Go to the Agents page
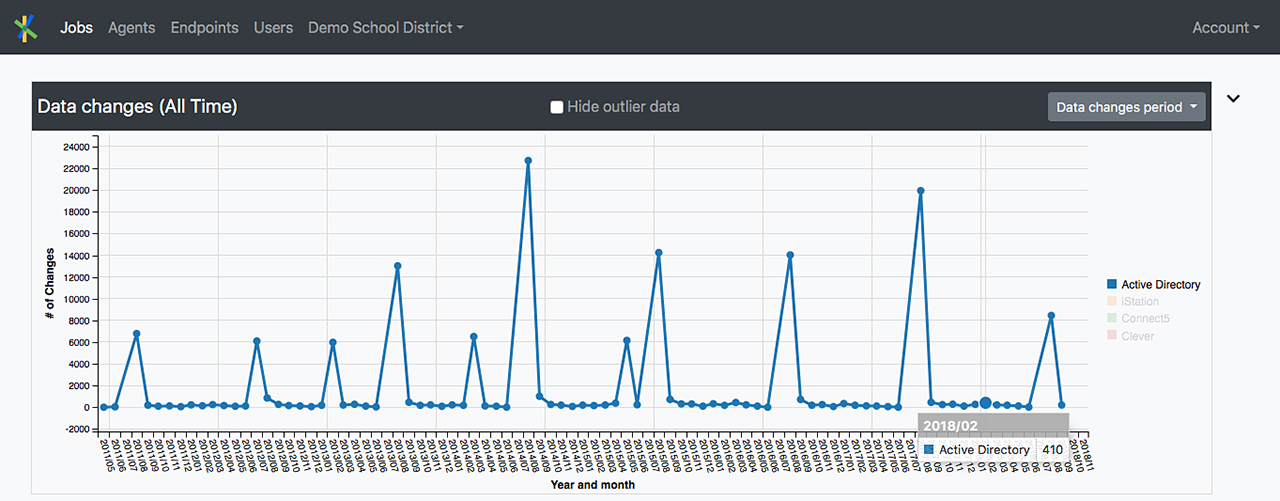Viewport: 1280px width, 501px height. [x=132, y=28]
